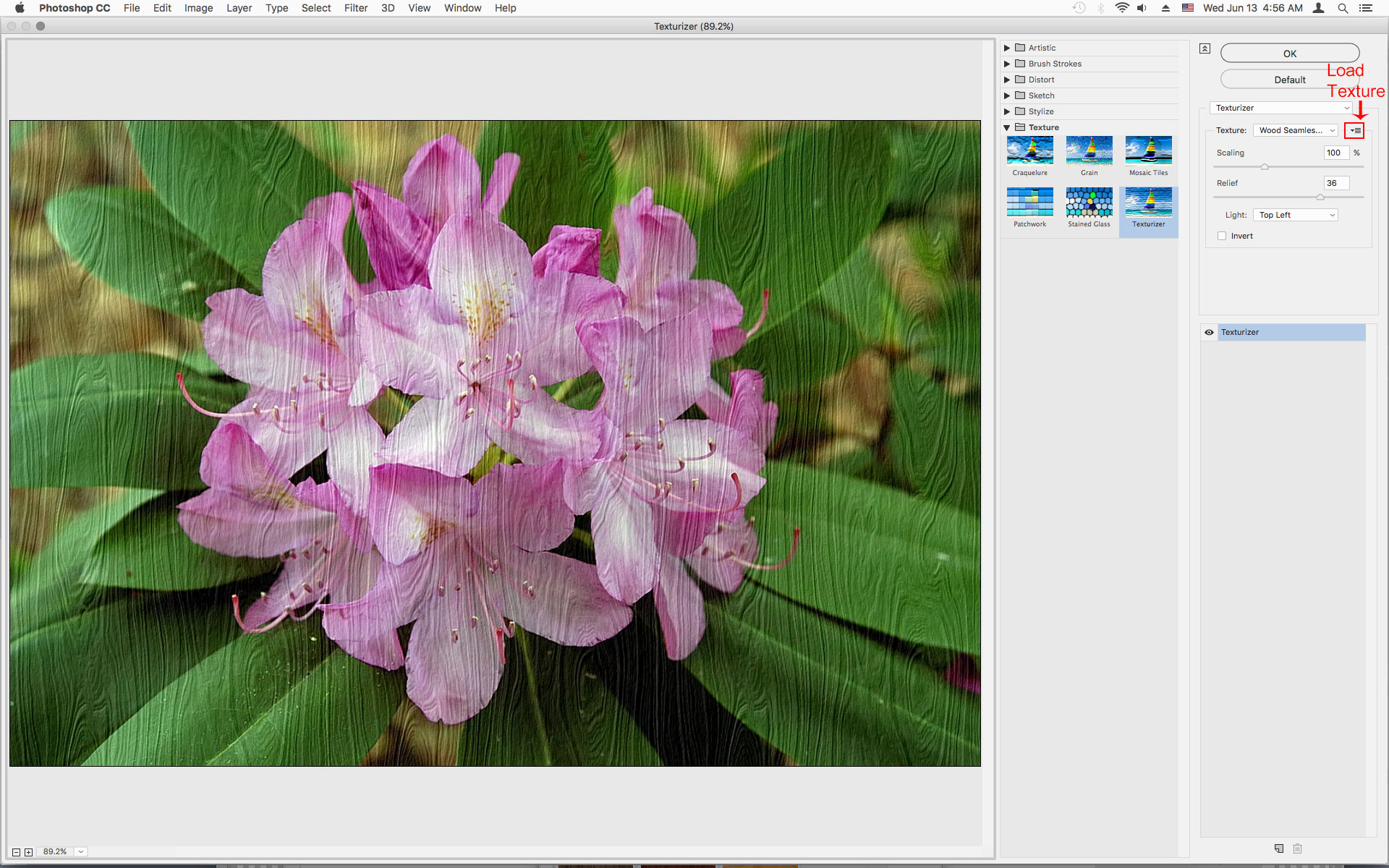Click the zoom out minus button
Image resolution: width=1389 pixels, height=868 pixels.
(x=16, y=852)
